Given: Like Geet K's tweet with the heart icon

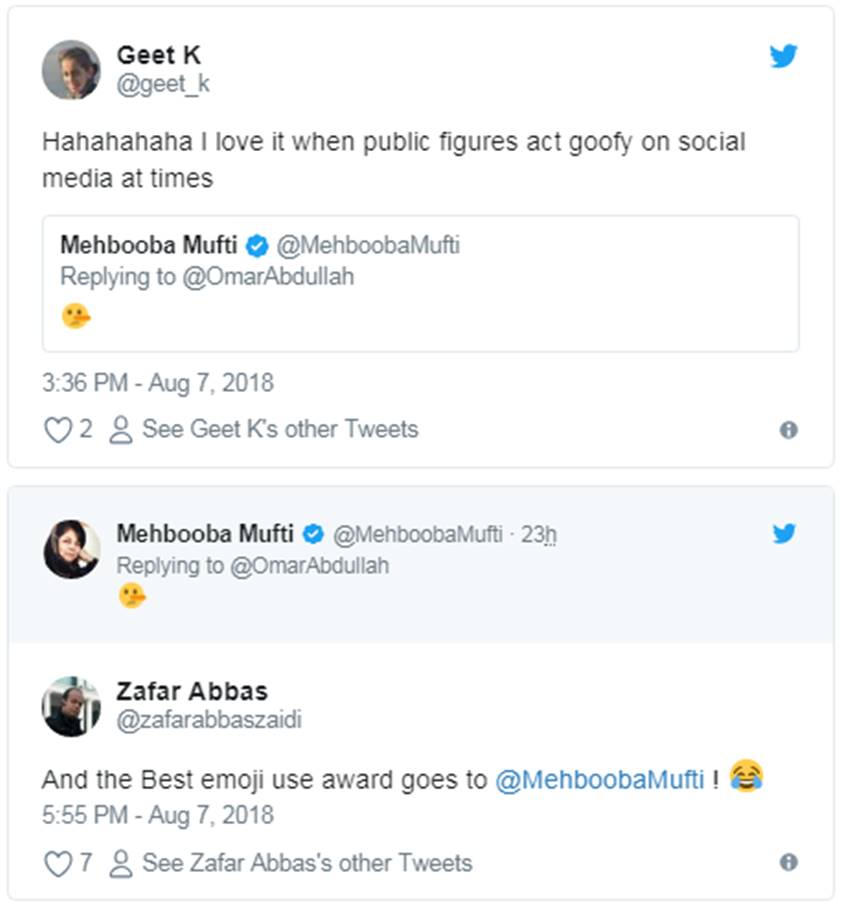Looking at the screenshot, I should coord(57,430).
